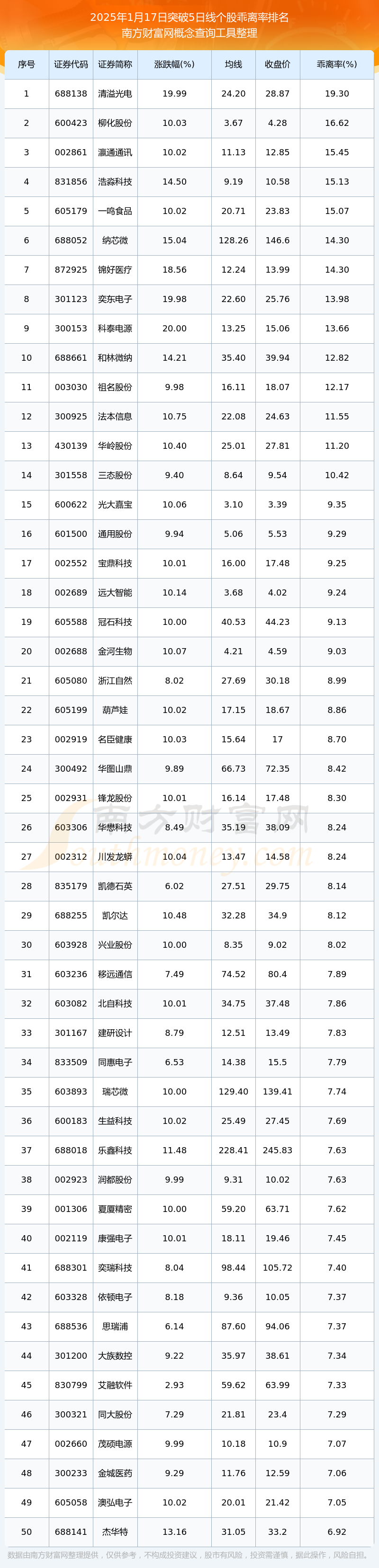Viewport: 379px width, 1568px height.
Task: Click the 序号 column header
Action: pyautogui.click(x=26, y=64)
